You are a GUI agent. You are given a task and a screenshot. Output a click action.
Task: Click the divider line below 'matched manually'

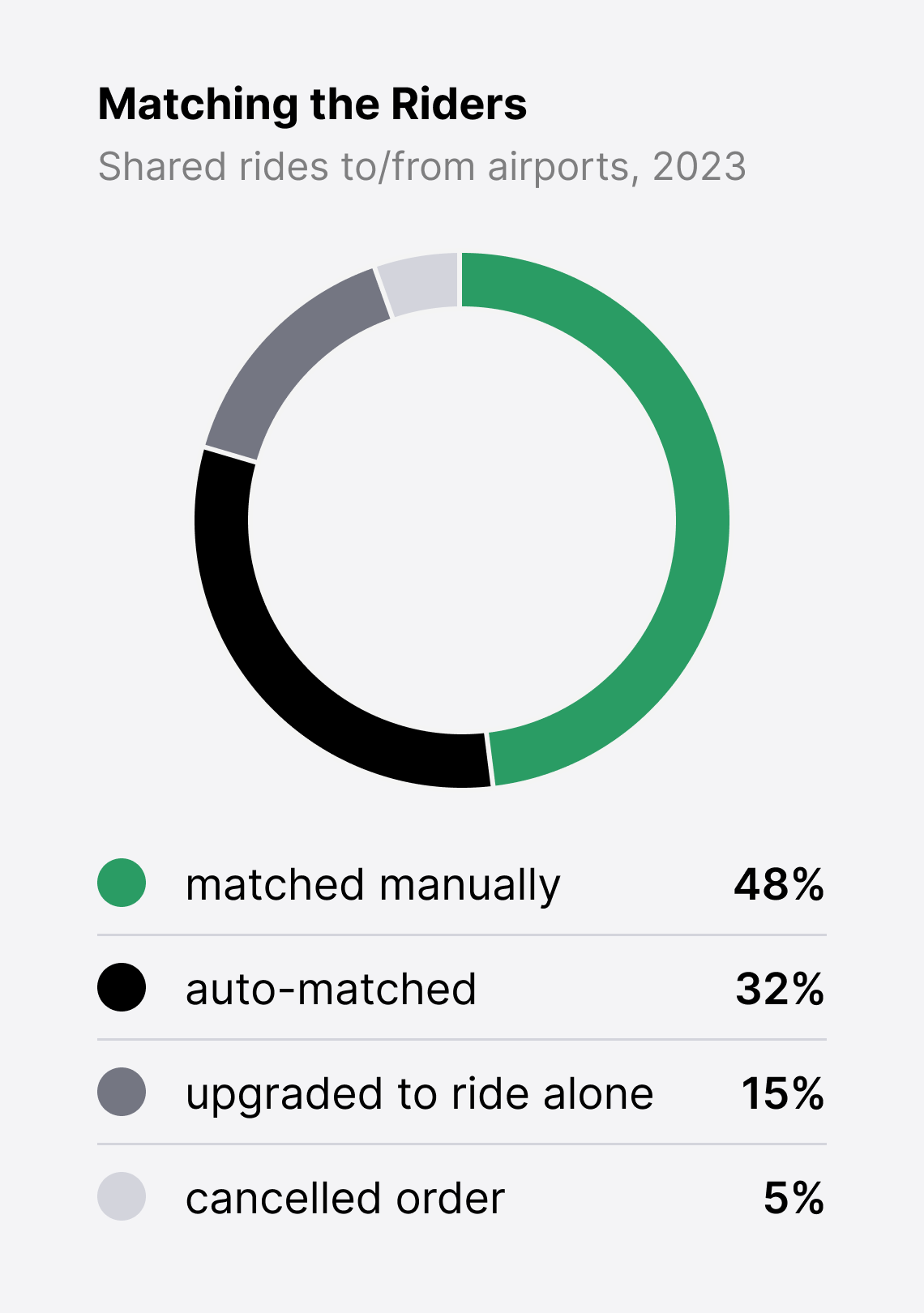click(x=462, y=934)
